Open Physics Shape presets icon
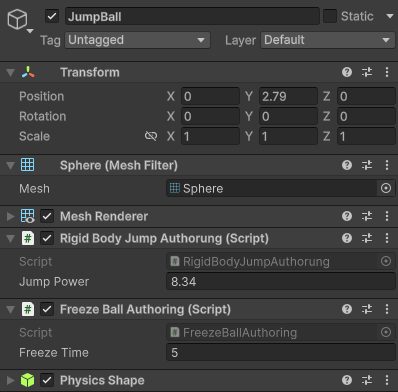 click(x=367, y=380)
